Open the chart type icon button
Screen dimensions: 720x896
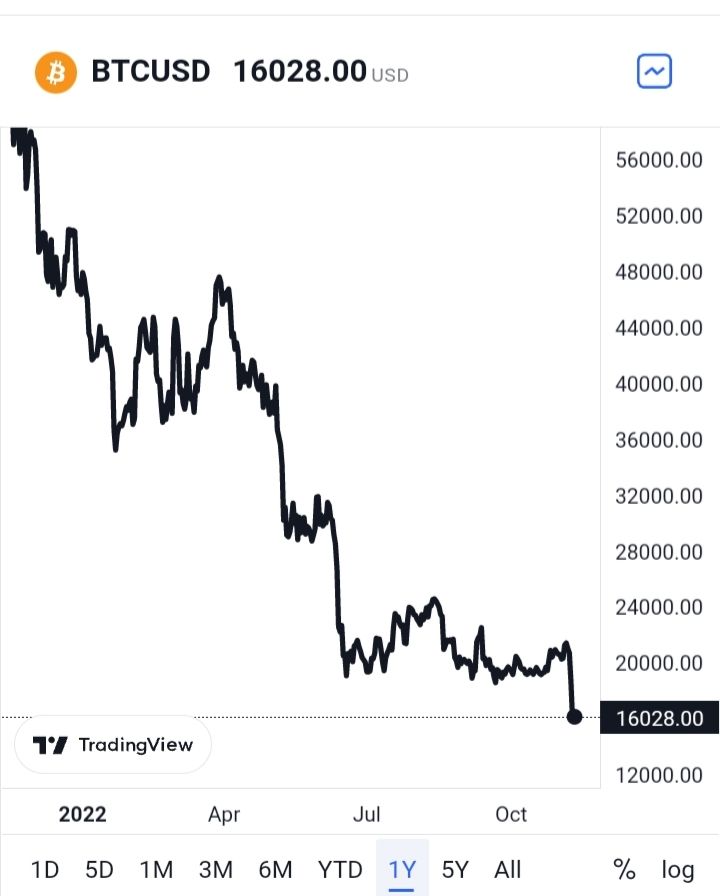(x=655, y=72)
